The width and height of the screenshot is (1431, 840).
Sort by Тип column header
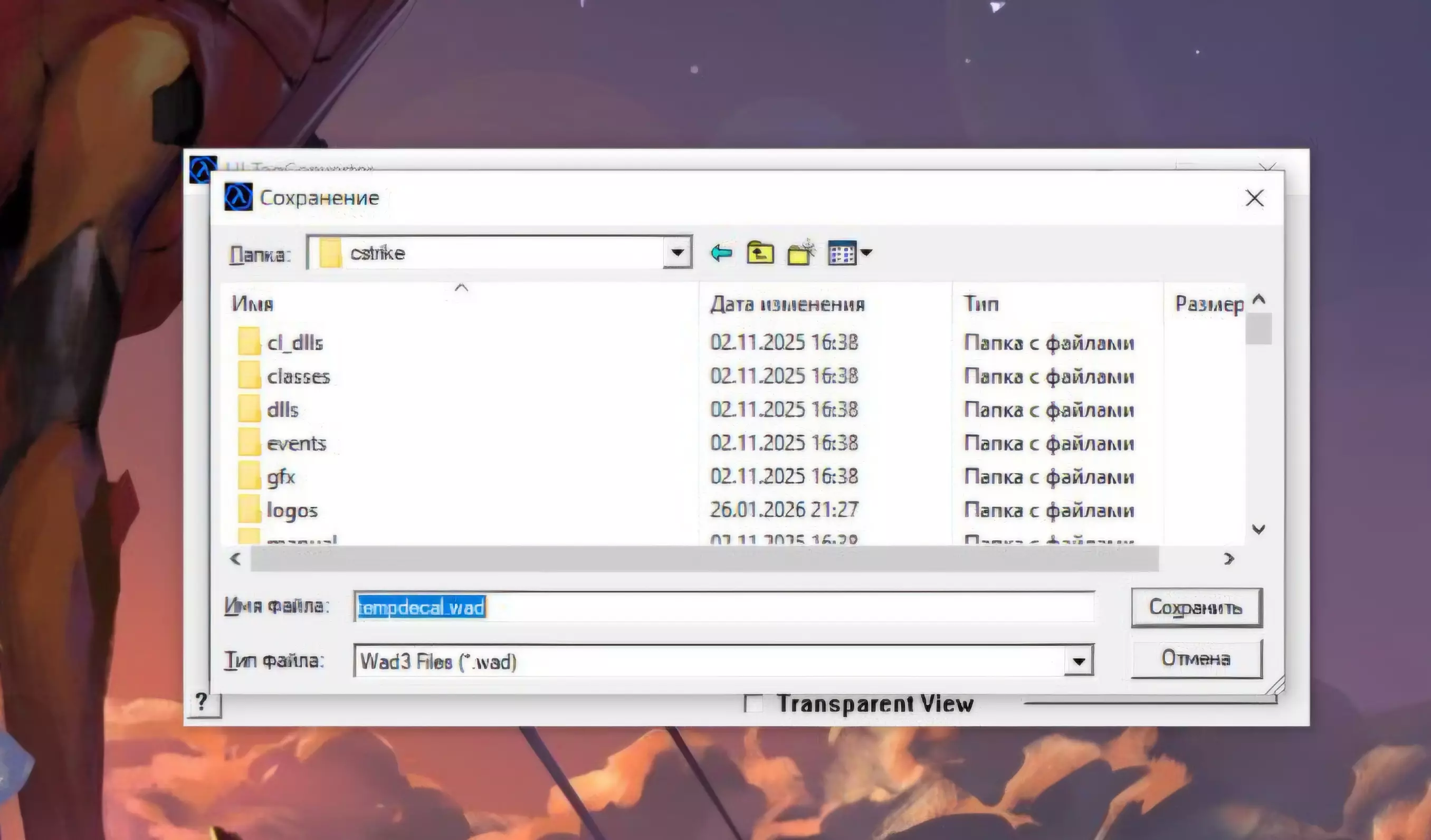[981, 304]
